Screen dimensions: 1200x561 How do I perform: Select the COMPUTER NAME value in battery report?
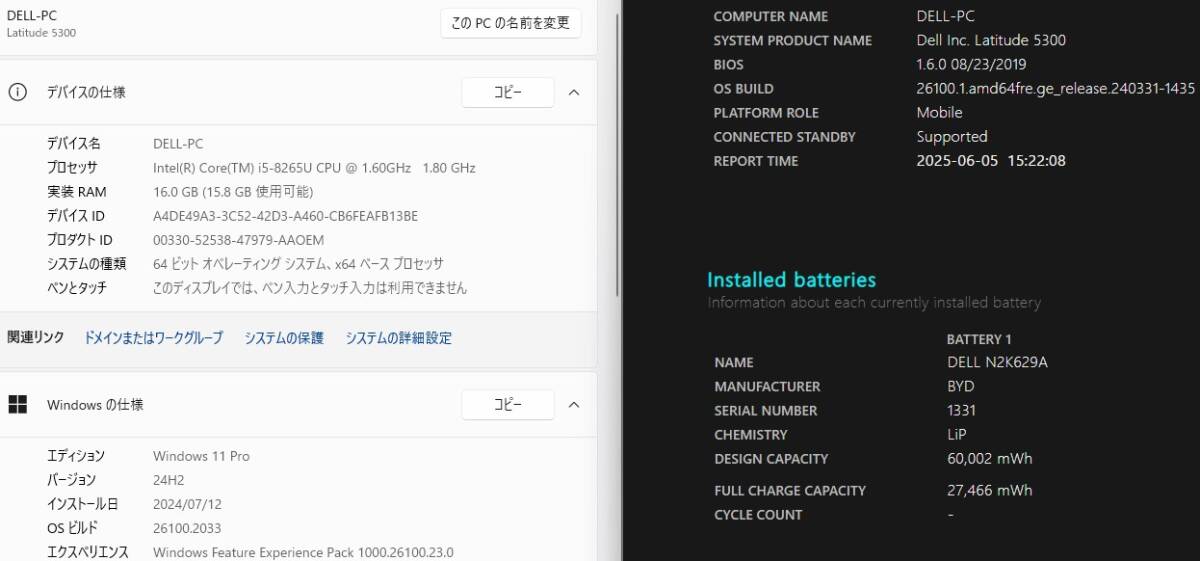[x=945, y=17]
